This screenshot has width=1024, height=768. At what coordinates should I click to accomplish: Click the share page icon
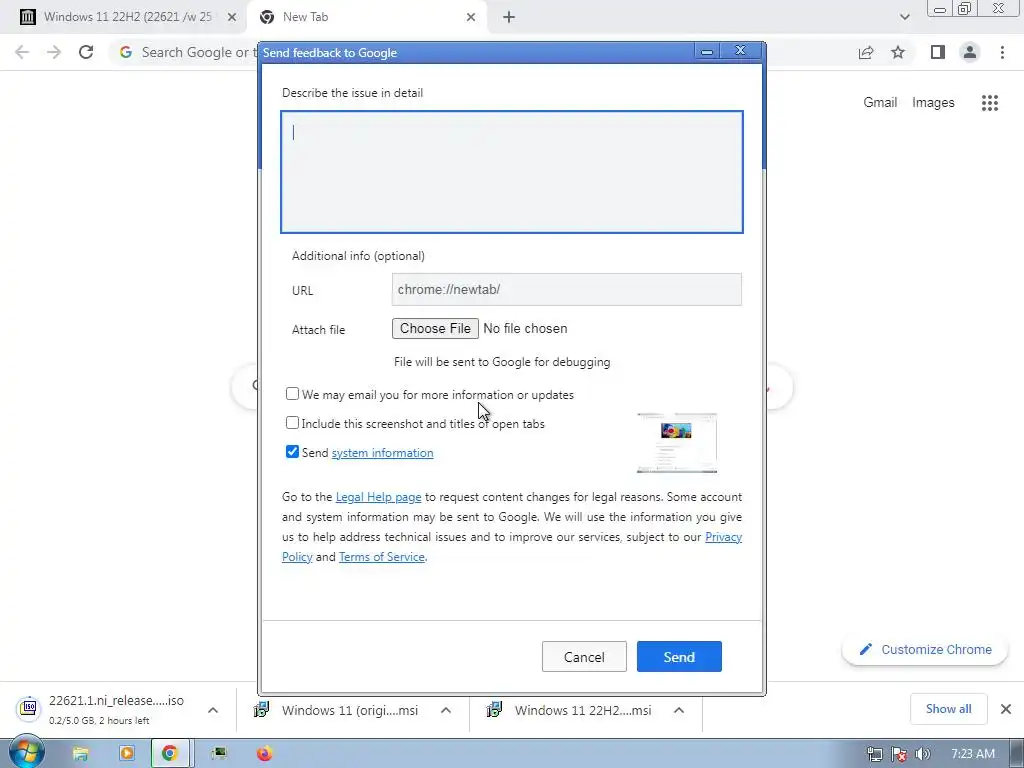coord(866,52)
